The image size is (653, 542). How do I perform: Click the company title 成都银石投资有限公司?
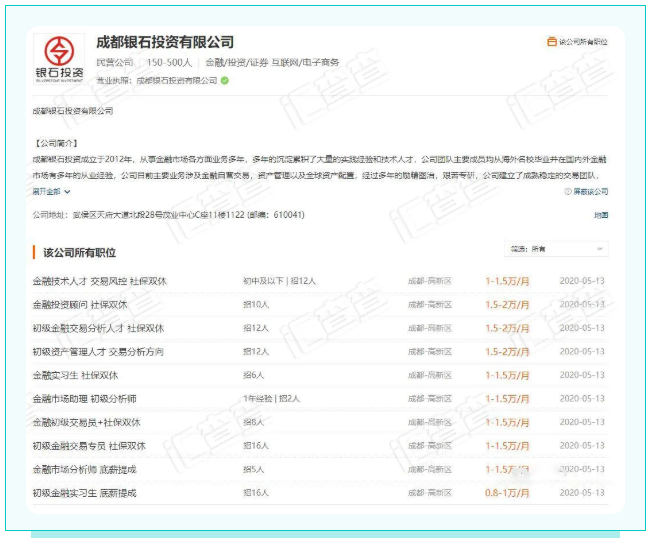[x=165, y=42]
